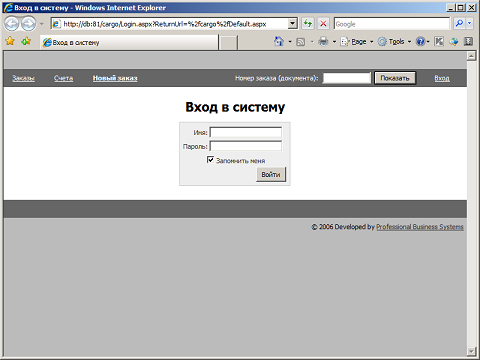This screenshot has width=480, height=360.
Task: Click the rightmost command bar icon
Action: point(468,42)
